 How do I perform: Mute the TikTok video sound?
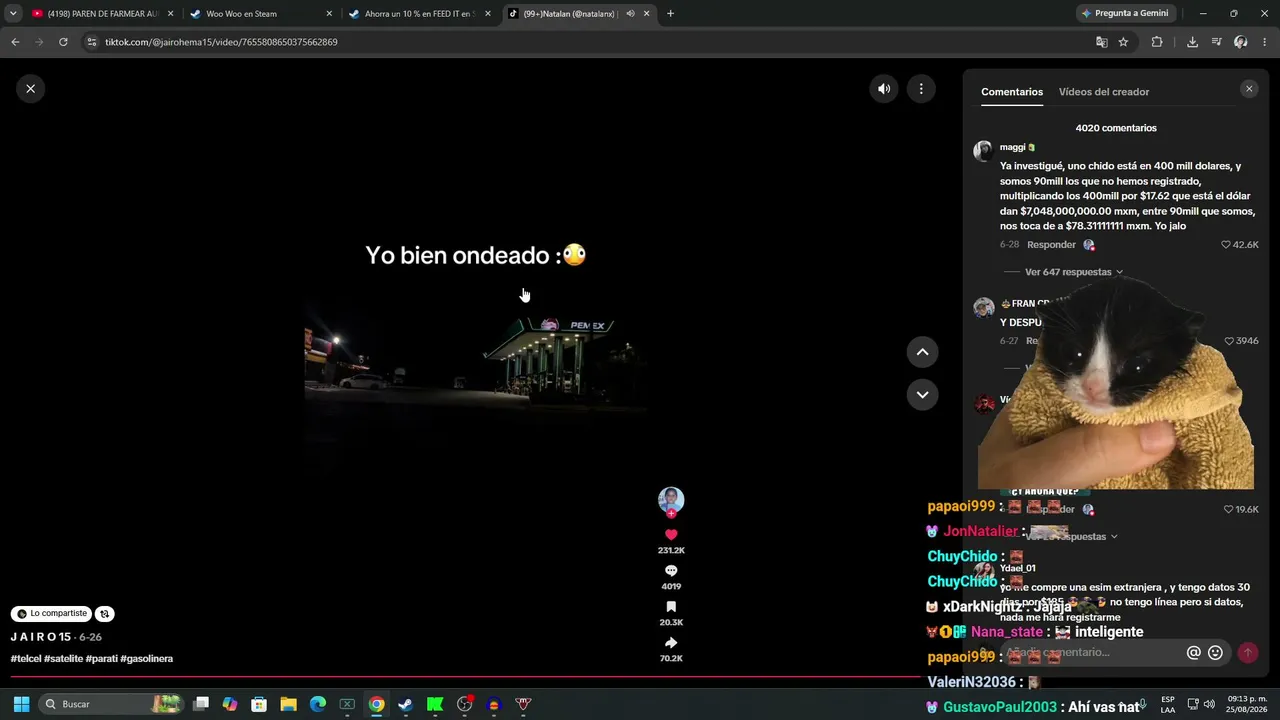[884, 89]
